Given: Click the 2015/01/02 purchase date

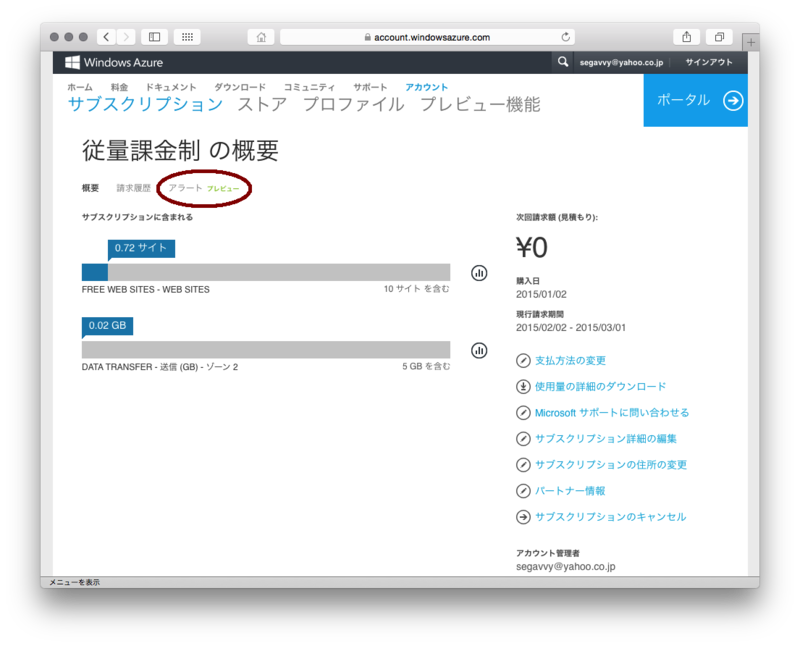Looking at the screenshot, I should pyautogui.click(x=541, y=294).
